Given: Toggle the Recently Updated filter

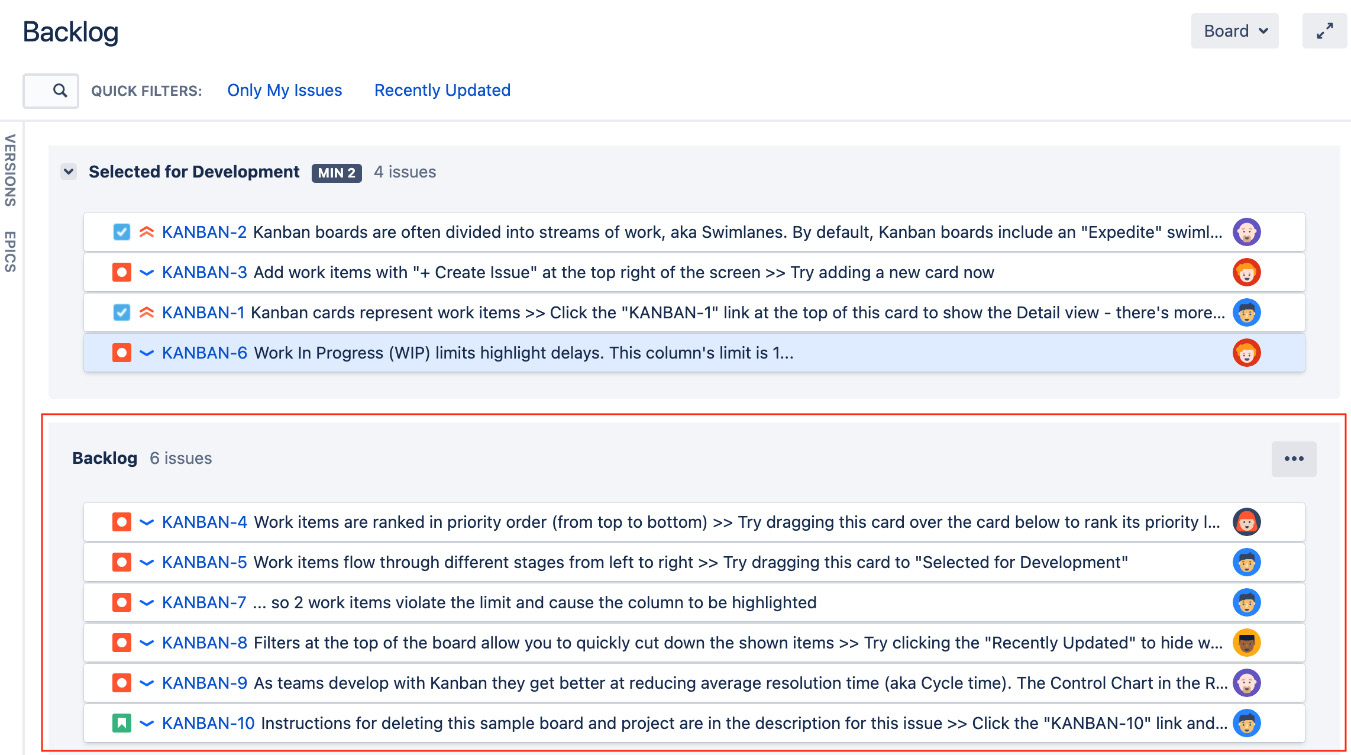Looking at the screenshot, I should pyautogui.click(x=442, y=90).
